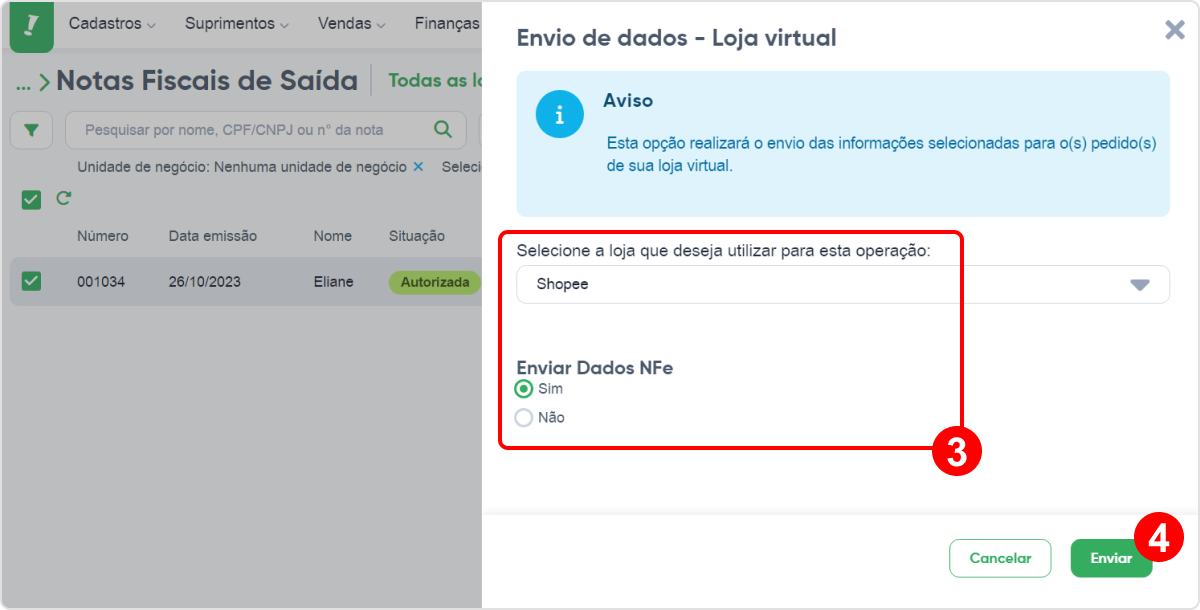Open the filter funnel icon
Screen dimensions: 1200x610
(x=32, y=130)
